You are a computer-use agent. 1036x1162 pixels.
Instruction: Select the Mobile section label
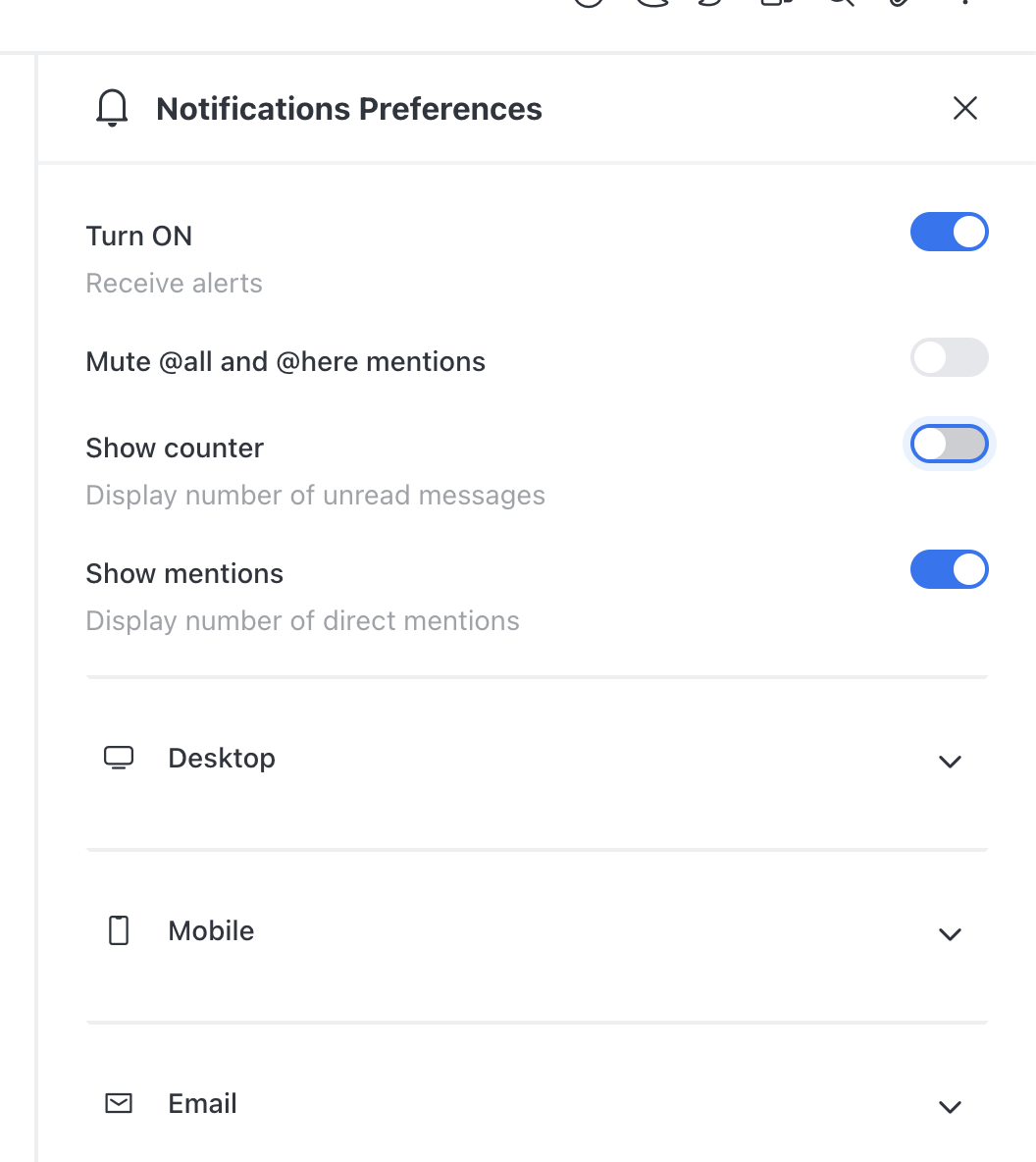pyautogui.click(x=211, y=930)
